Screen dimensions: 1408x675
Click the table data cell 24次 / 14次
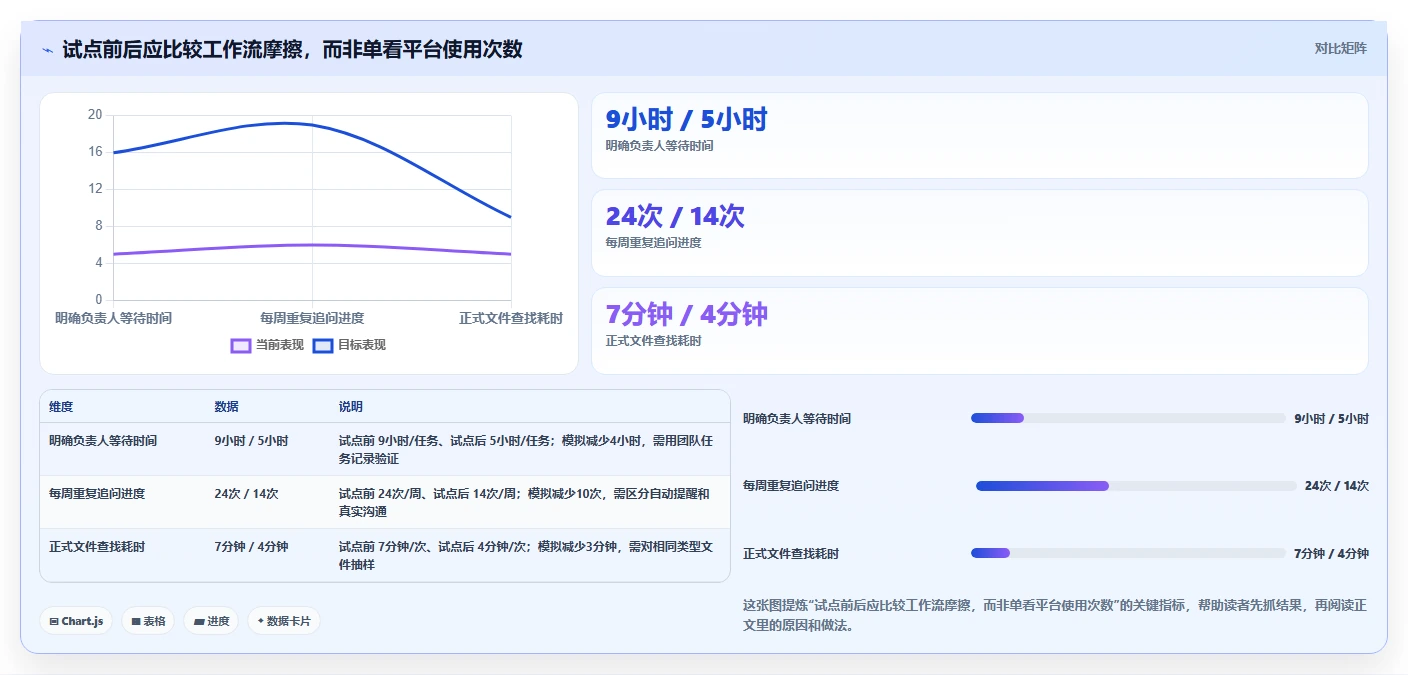246,494
